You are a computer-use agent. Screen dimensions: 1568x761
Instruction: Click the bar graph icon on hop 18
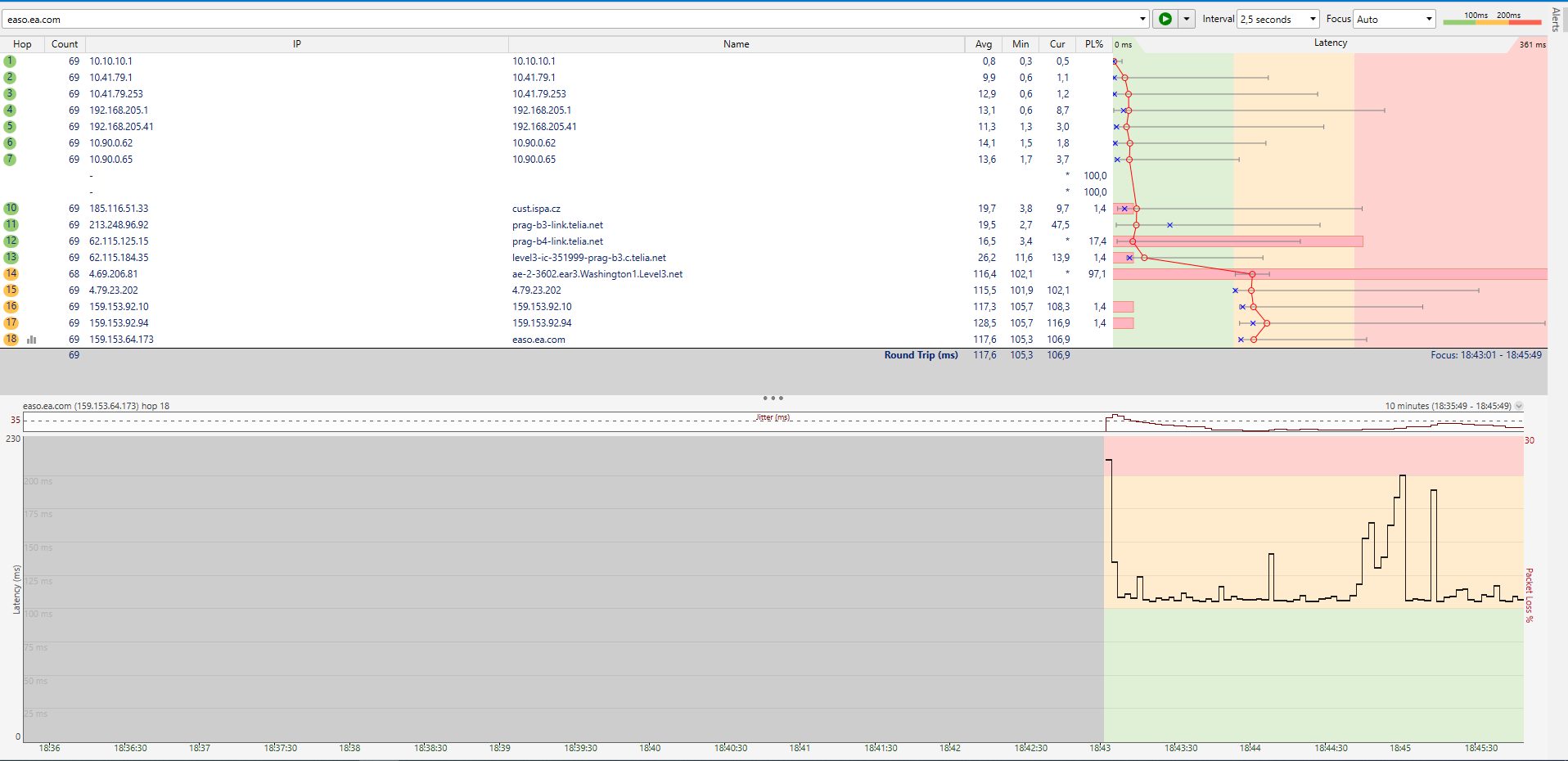click(32, 340)
